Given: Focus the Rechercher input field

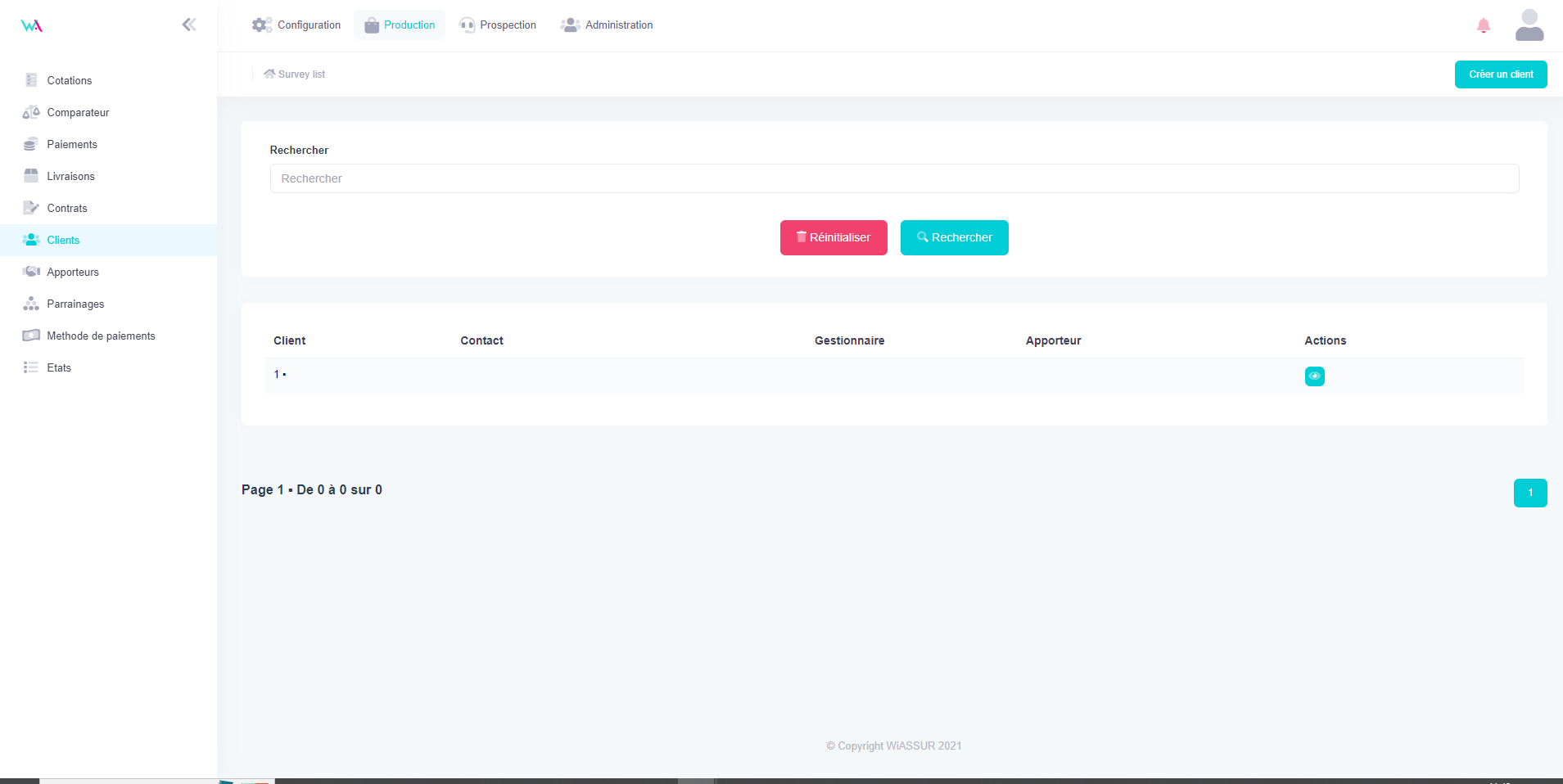Looking at the screenshot, I should [894, 178].
